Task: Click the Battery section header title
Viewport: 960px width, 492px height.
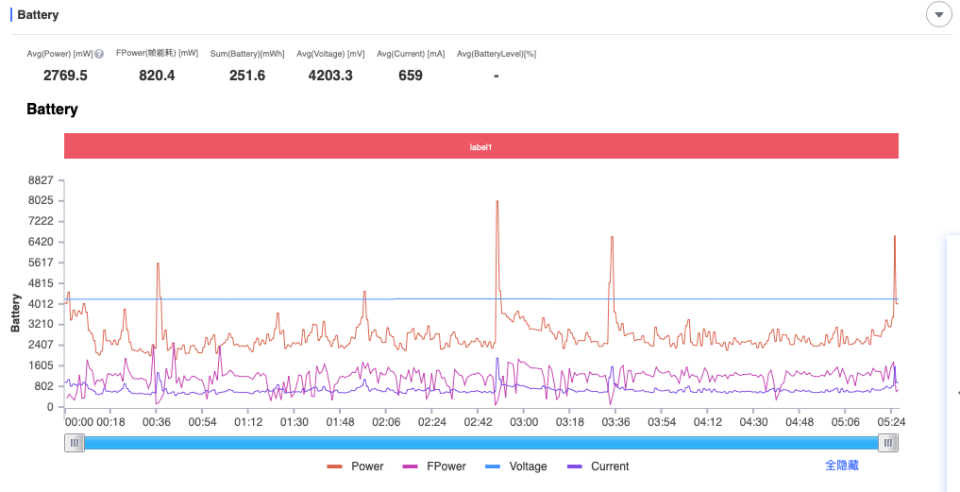Action: point(38,15)
